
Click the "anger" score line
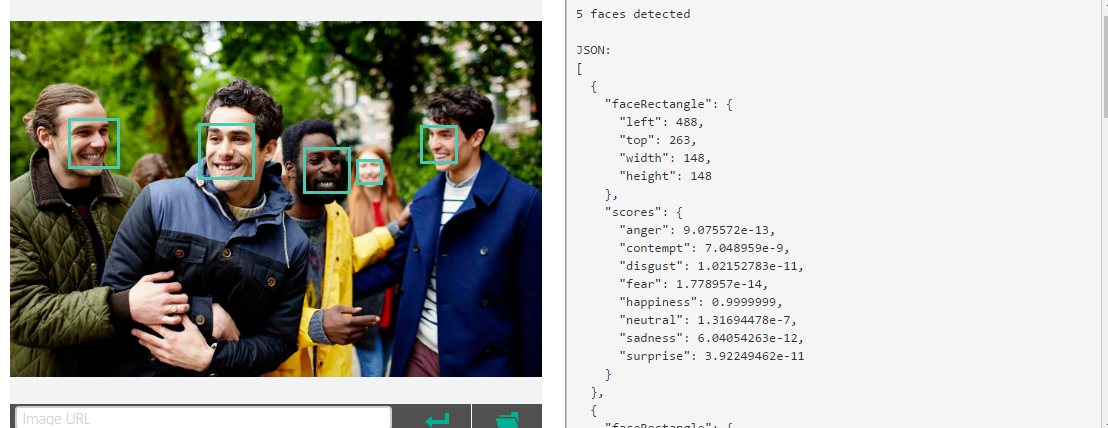point(697,230)
